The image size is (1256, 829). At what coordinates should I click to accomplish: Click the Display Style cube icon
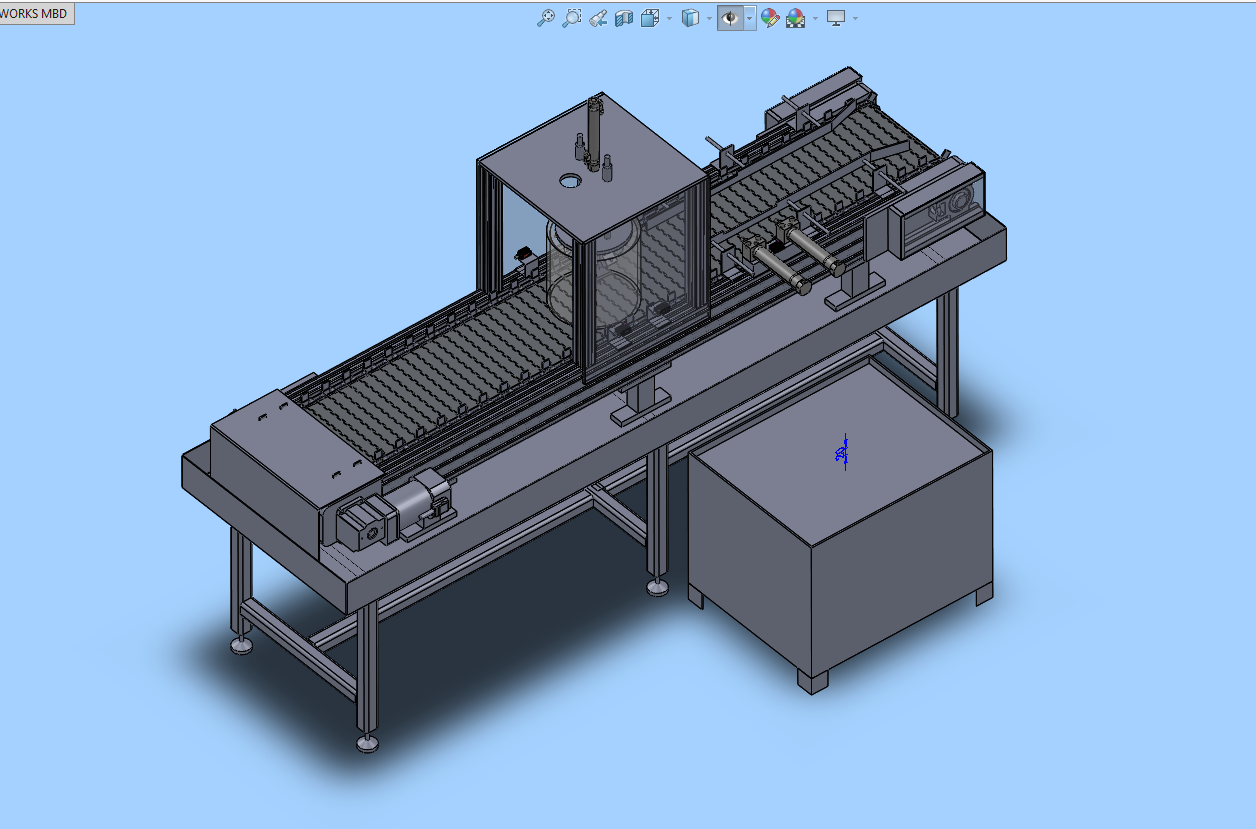[690, 18]
